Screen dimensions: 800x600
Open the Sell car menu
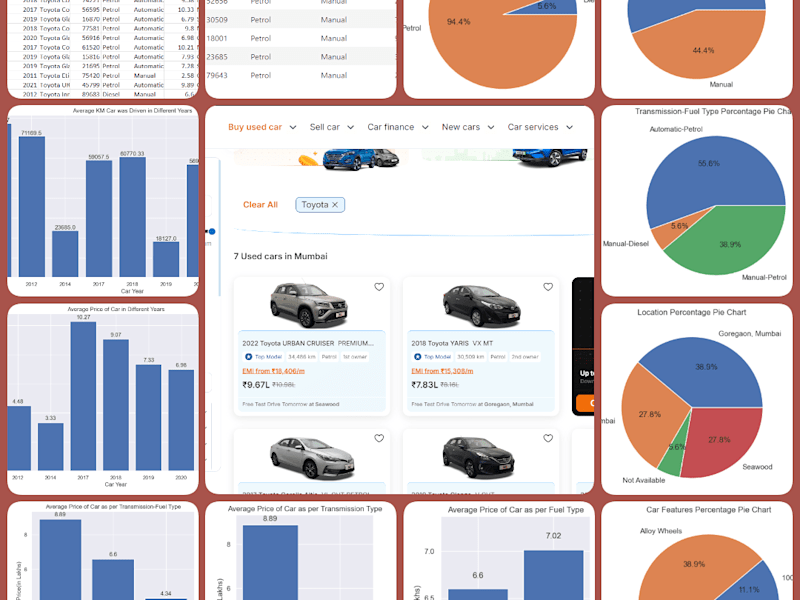pos(324,127)
